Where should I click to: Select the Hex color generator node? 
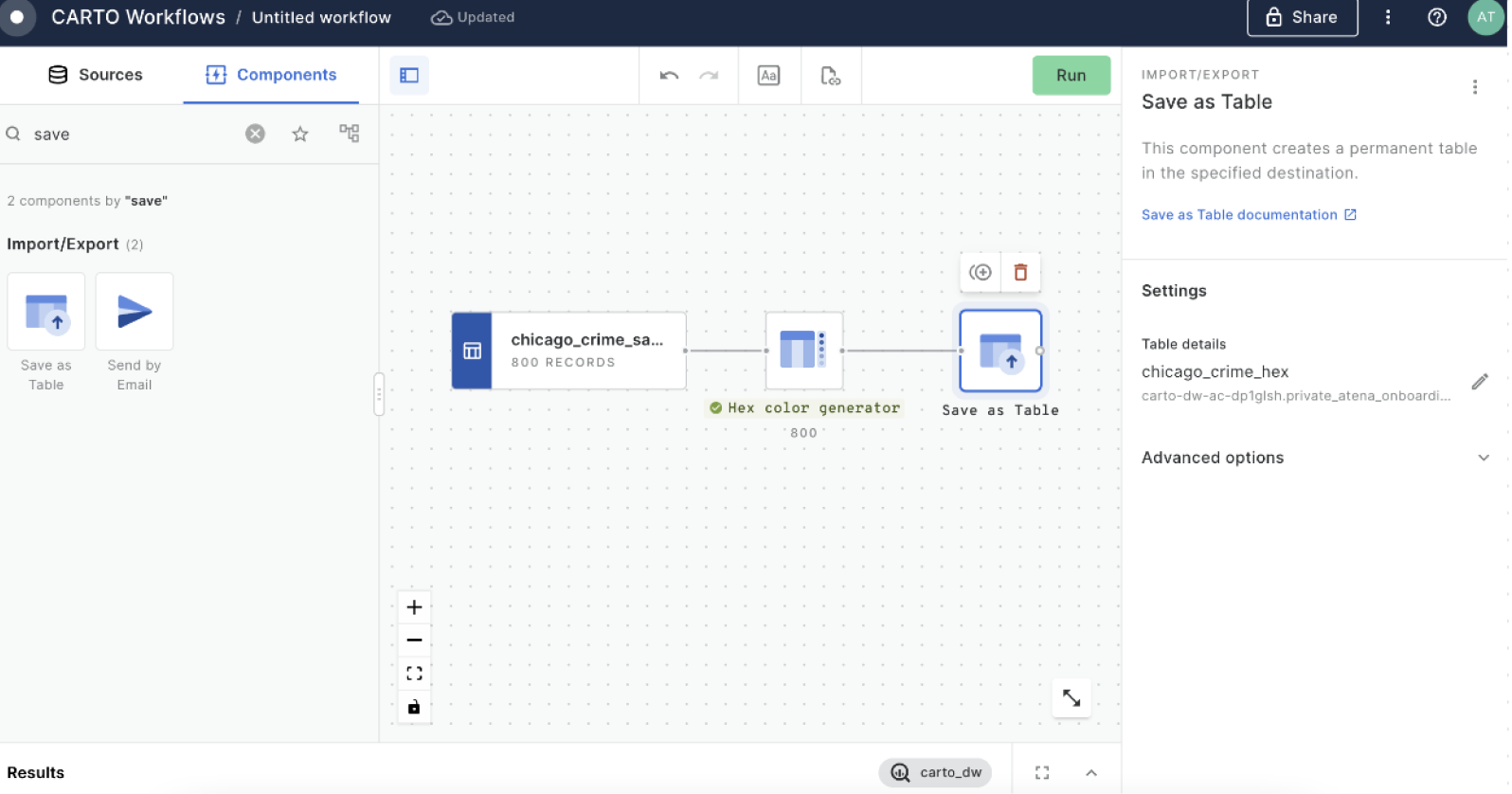click(804, 351)
